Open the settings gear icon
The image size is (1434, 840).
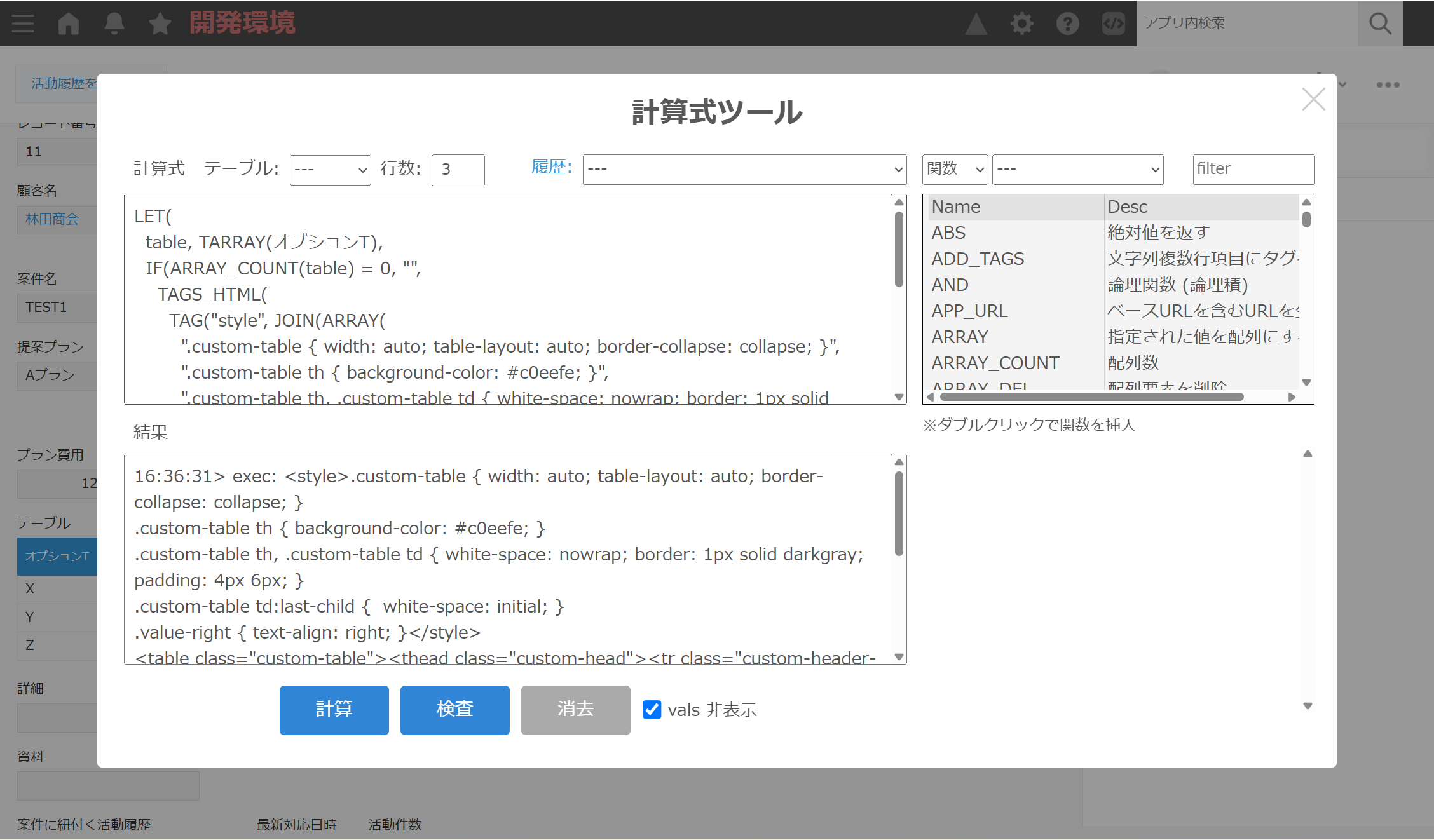pos(1021,24)
